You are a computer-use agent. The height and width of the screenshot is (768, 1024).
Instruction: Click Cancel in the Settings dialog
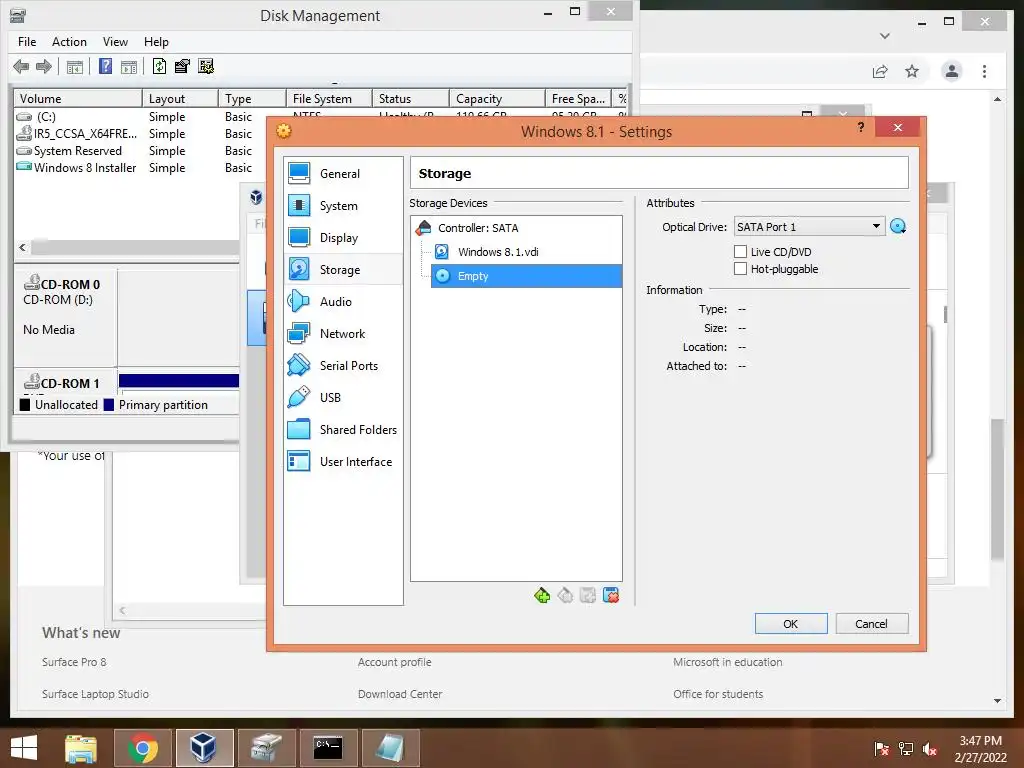871,624
